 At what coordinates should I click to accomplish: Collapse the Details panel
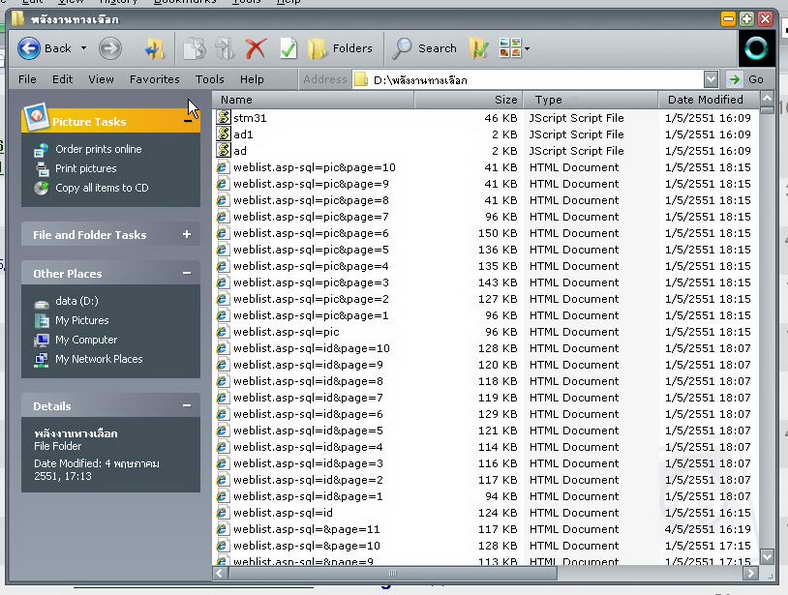[x=186, y=406]
